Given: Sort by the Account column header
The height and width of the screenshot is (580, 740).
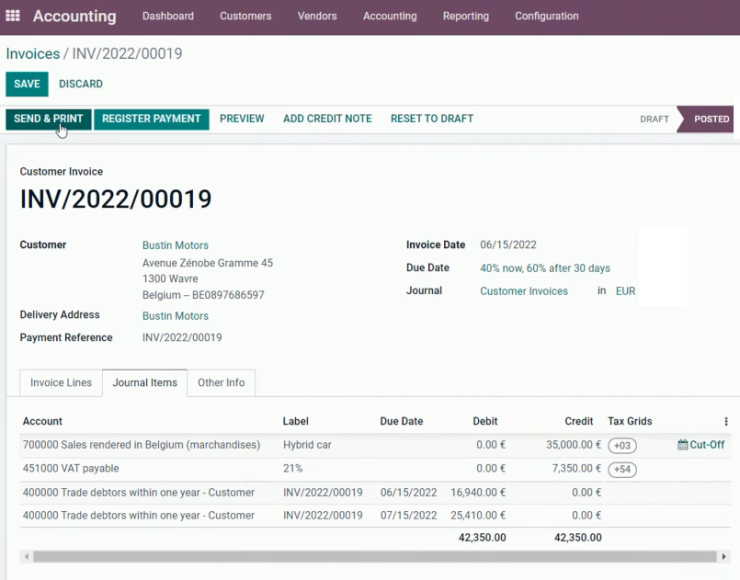Looking at the screenshot, I should (x=42, y=421).
